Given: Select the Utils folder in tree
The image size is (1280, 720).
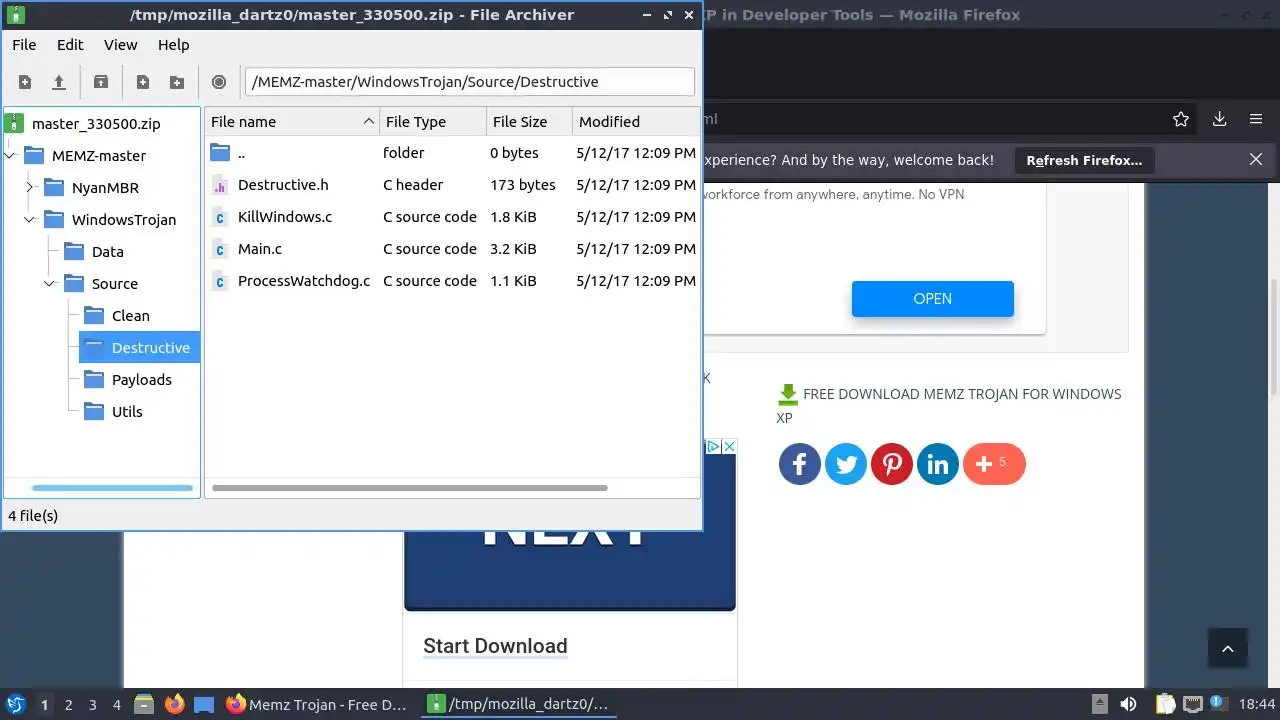Looking at the screenshot, I should coord(127,412).
